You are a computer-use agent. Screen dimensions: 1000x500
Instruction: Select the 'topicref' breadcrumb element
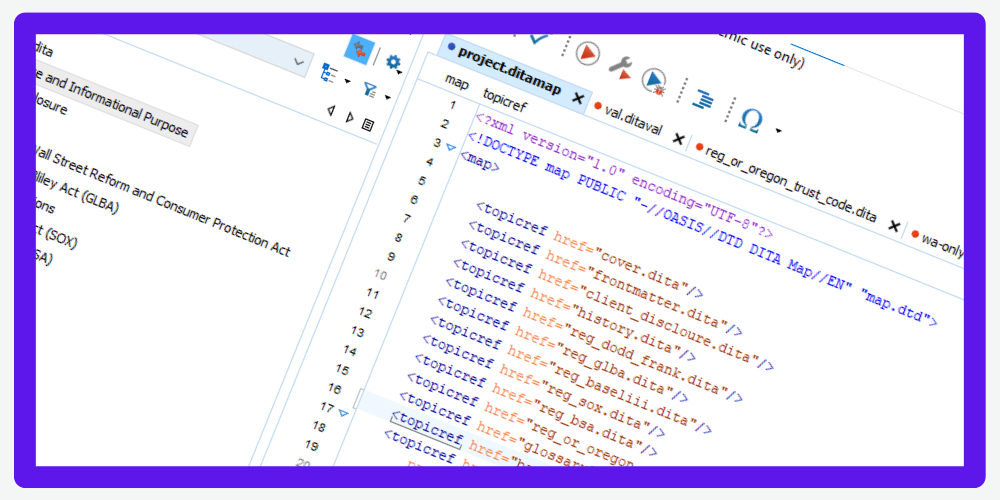504,101
